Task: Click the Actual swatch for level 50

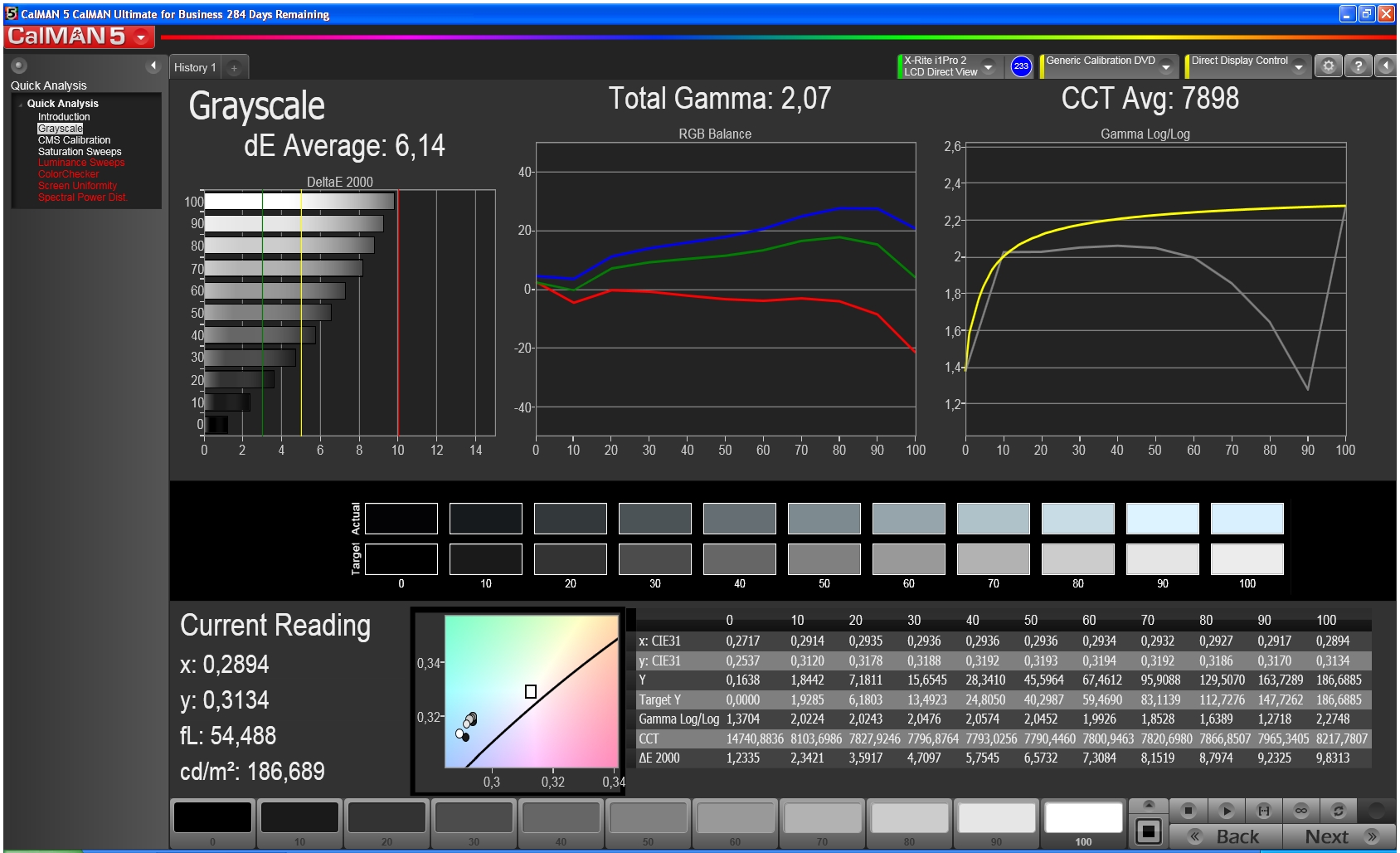Action: (824, 519)
